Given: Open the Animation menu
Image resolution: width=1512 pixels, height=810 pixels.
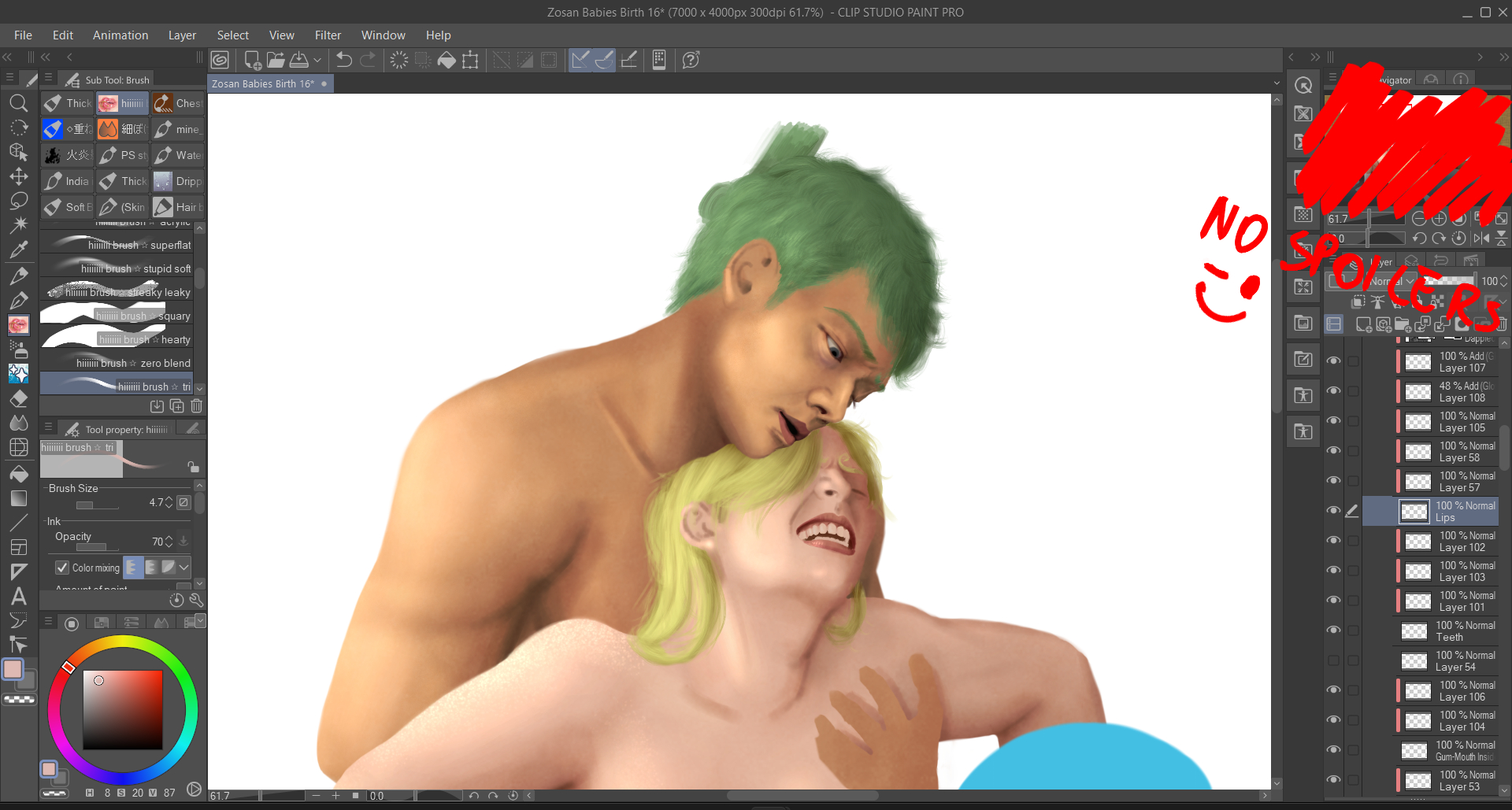Looking at the screenshot, I should 120,35.
